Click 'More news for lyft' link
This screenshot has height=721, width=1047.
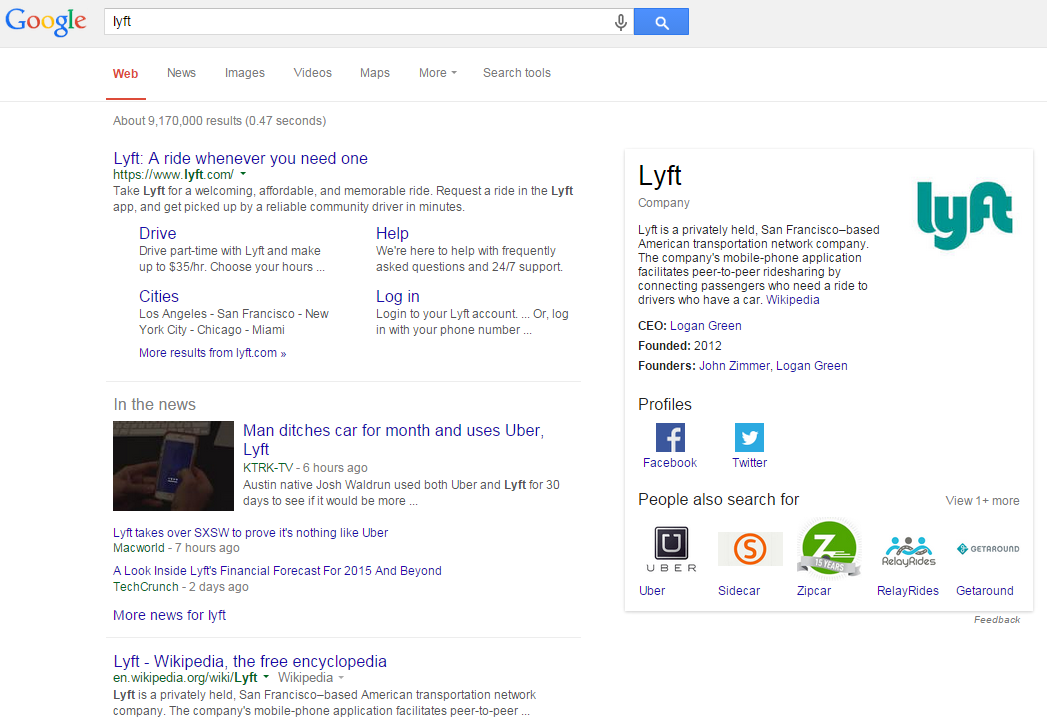pos(169,615)
